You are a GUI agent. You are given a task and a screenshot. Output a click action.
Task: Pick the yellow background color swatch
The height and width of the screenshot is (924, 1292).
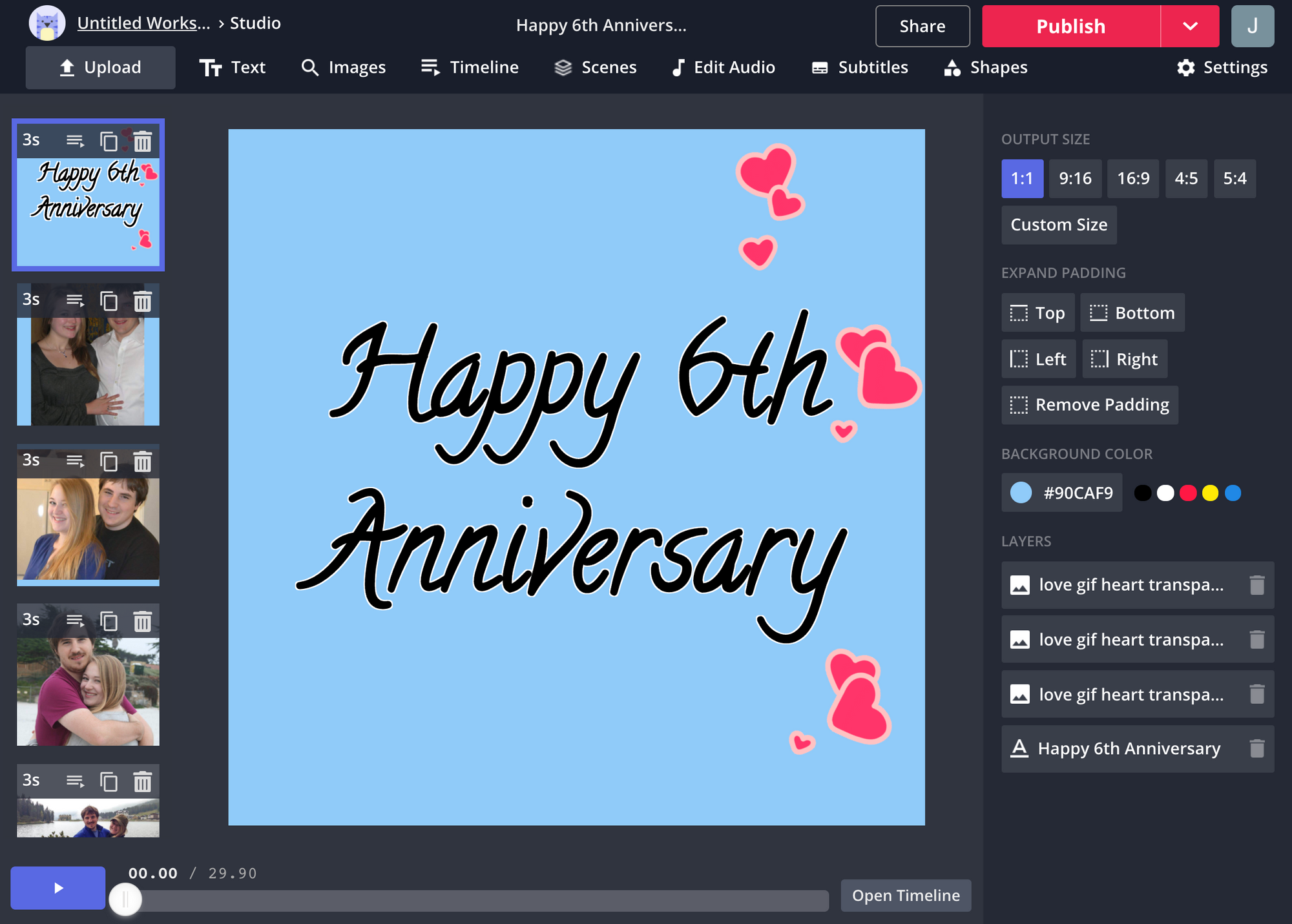1210,493
